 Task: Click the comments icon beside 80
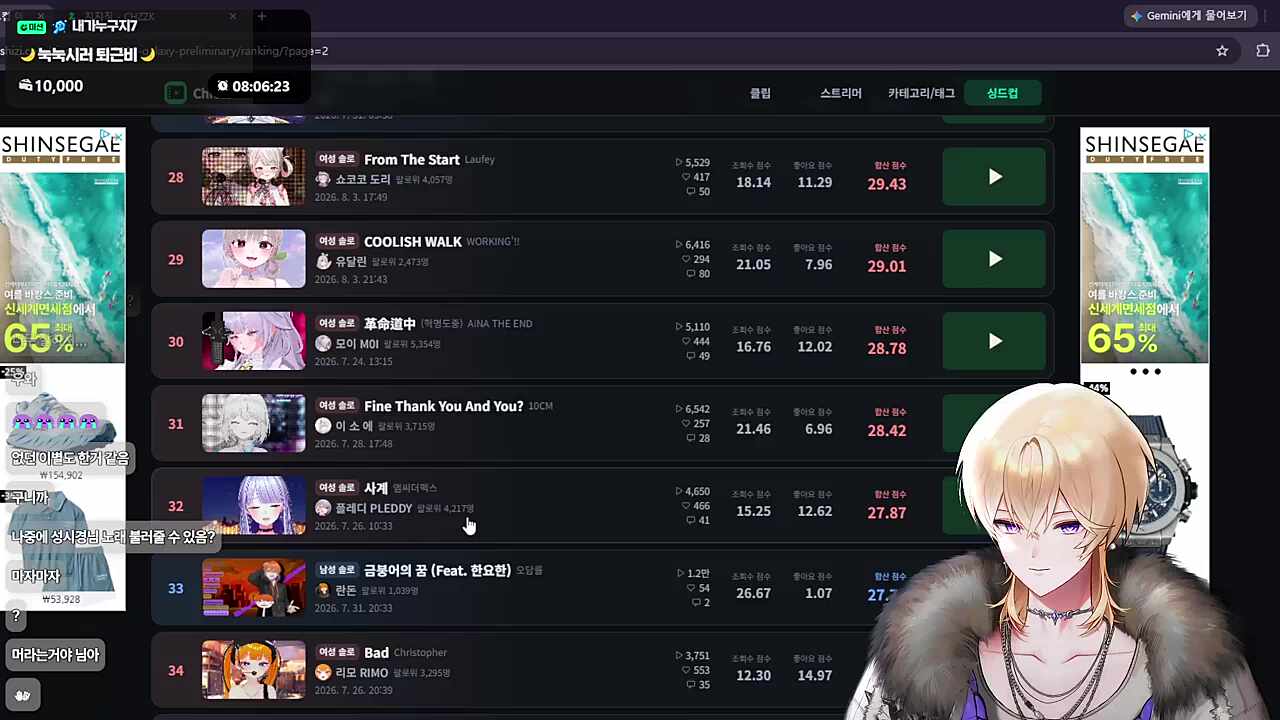point(691,274)
